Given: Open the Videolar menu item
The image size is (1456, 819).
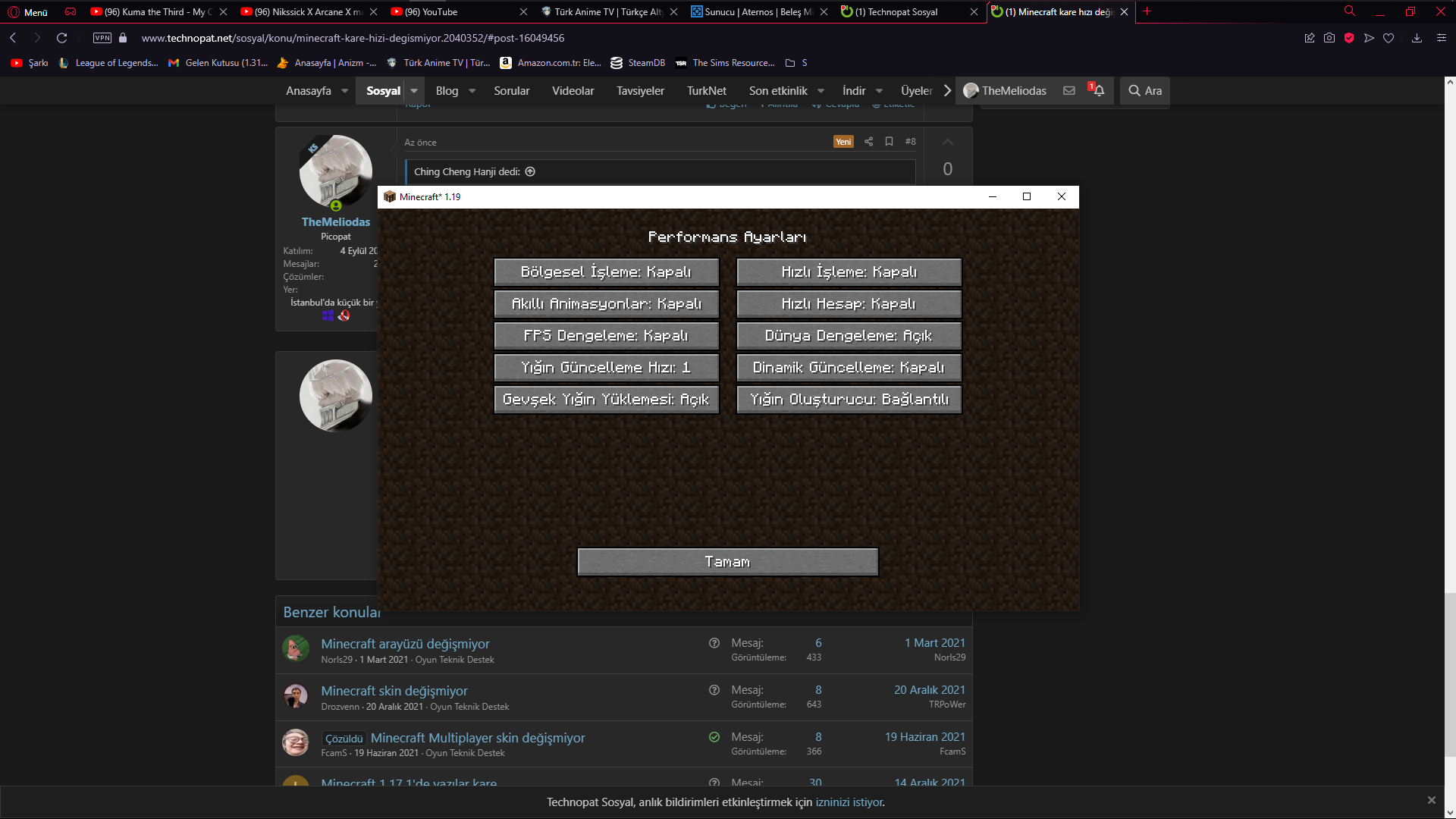Looking at the screenshot, I should coord(573,91).
